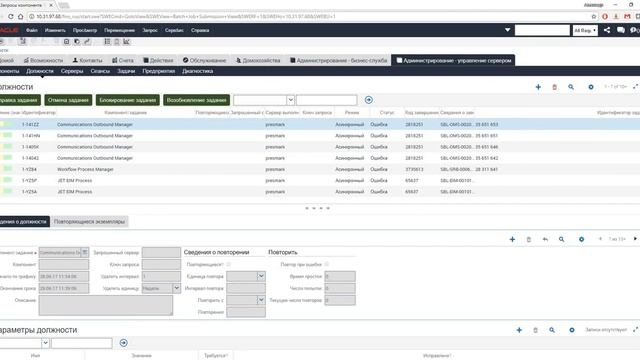
Task: Go to the browser home page
Action: pyautogui.click(x=20, y=17)
